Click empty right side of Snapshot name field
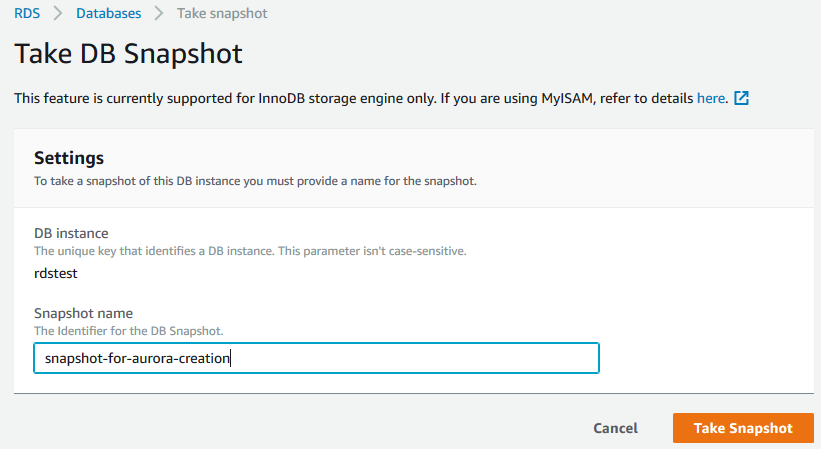Image resolution: width=821 pixels, height=449 pixels. [x=450, y=358]
